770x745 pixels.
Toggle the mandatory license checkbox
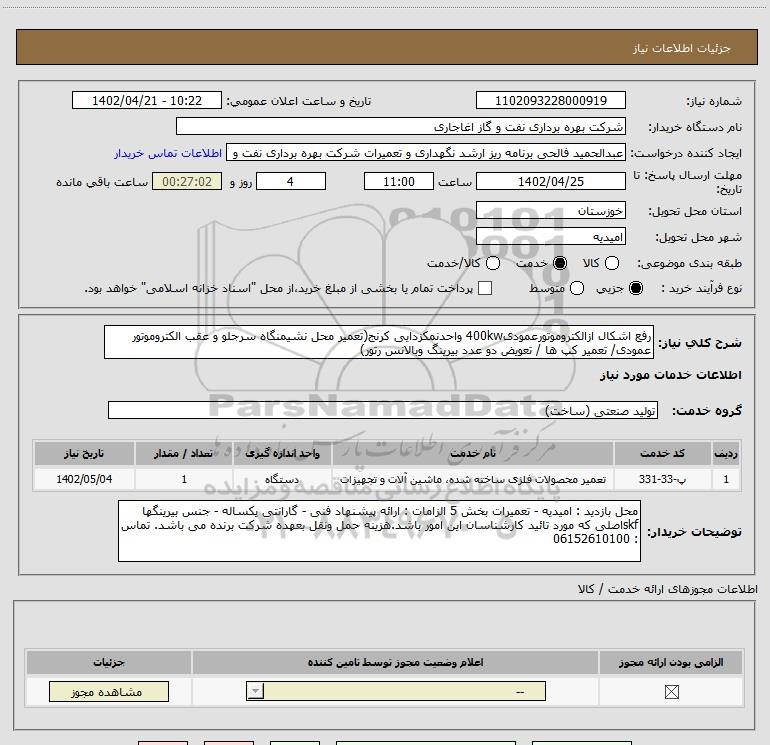pos(671,692)
